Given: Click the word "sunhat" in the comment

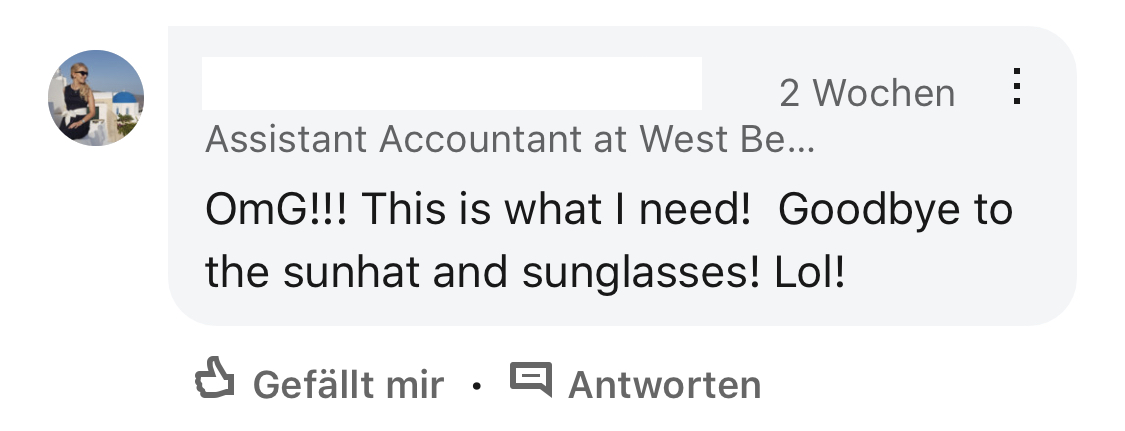Looking at the screenshot, I should coord(340,272).
